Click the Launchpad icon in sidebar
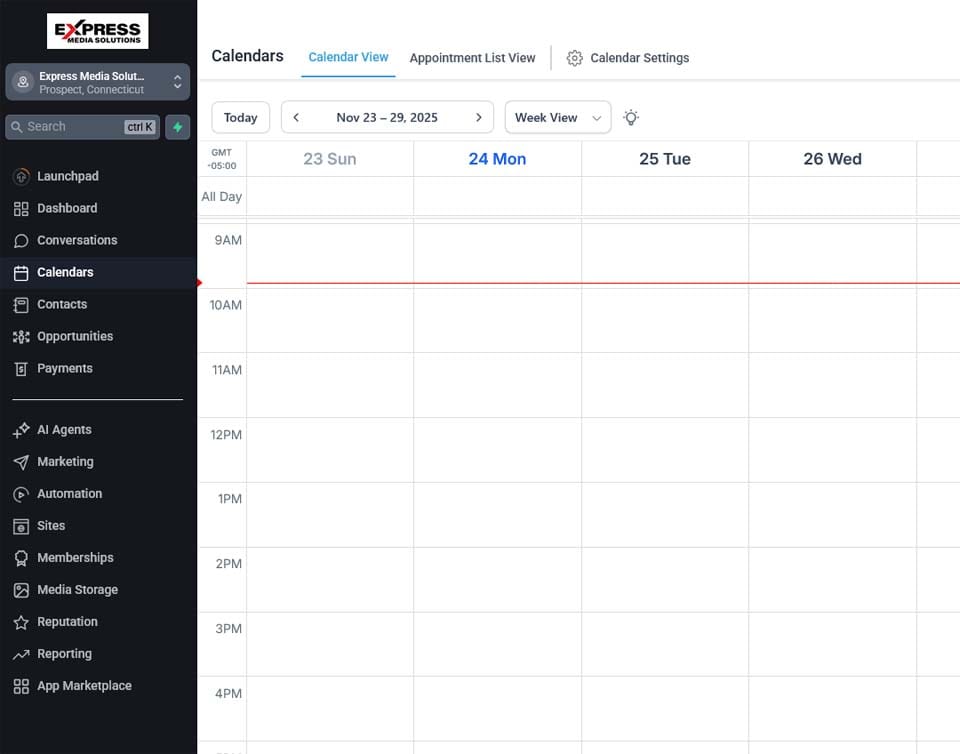960x754 pixels. point(21,176)
